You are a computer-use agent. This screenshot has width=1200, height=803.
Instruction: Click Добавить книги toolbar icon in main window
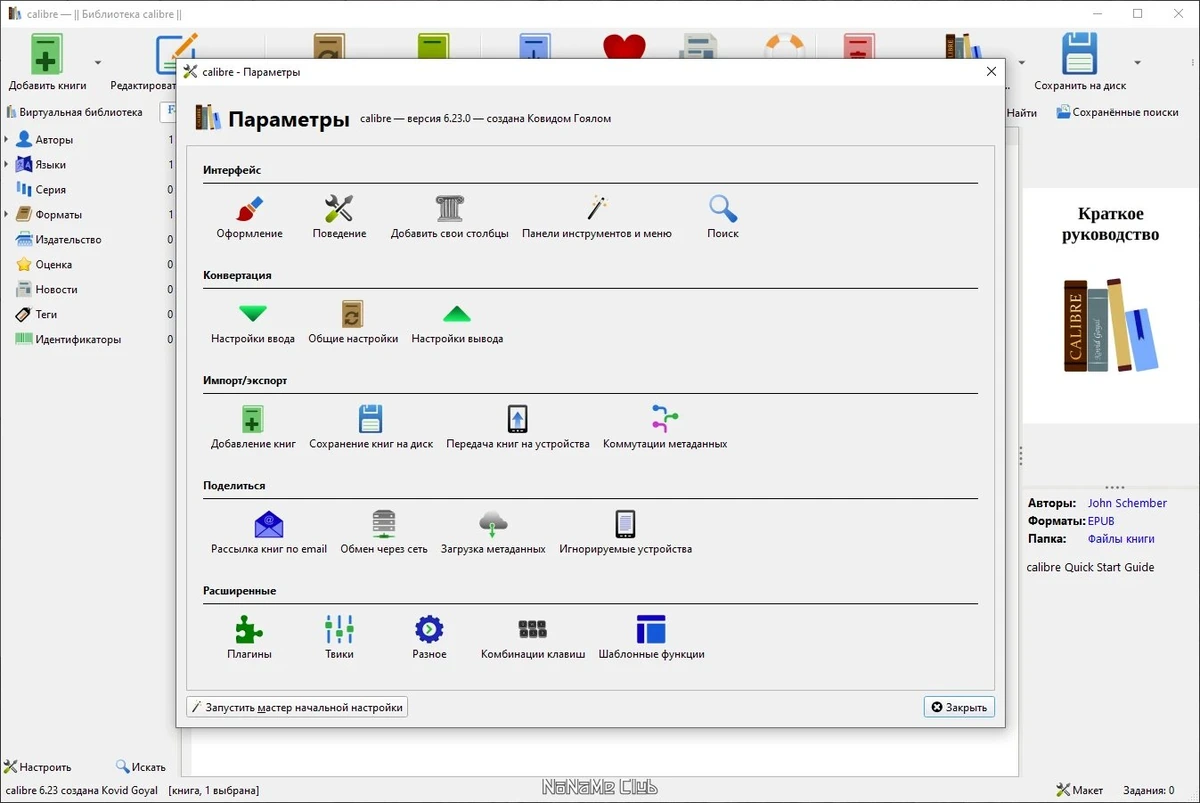[47, 62]
